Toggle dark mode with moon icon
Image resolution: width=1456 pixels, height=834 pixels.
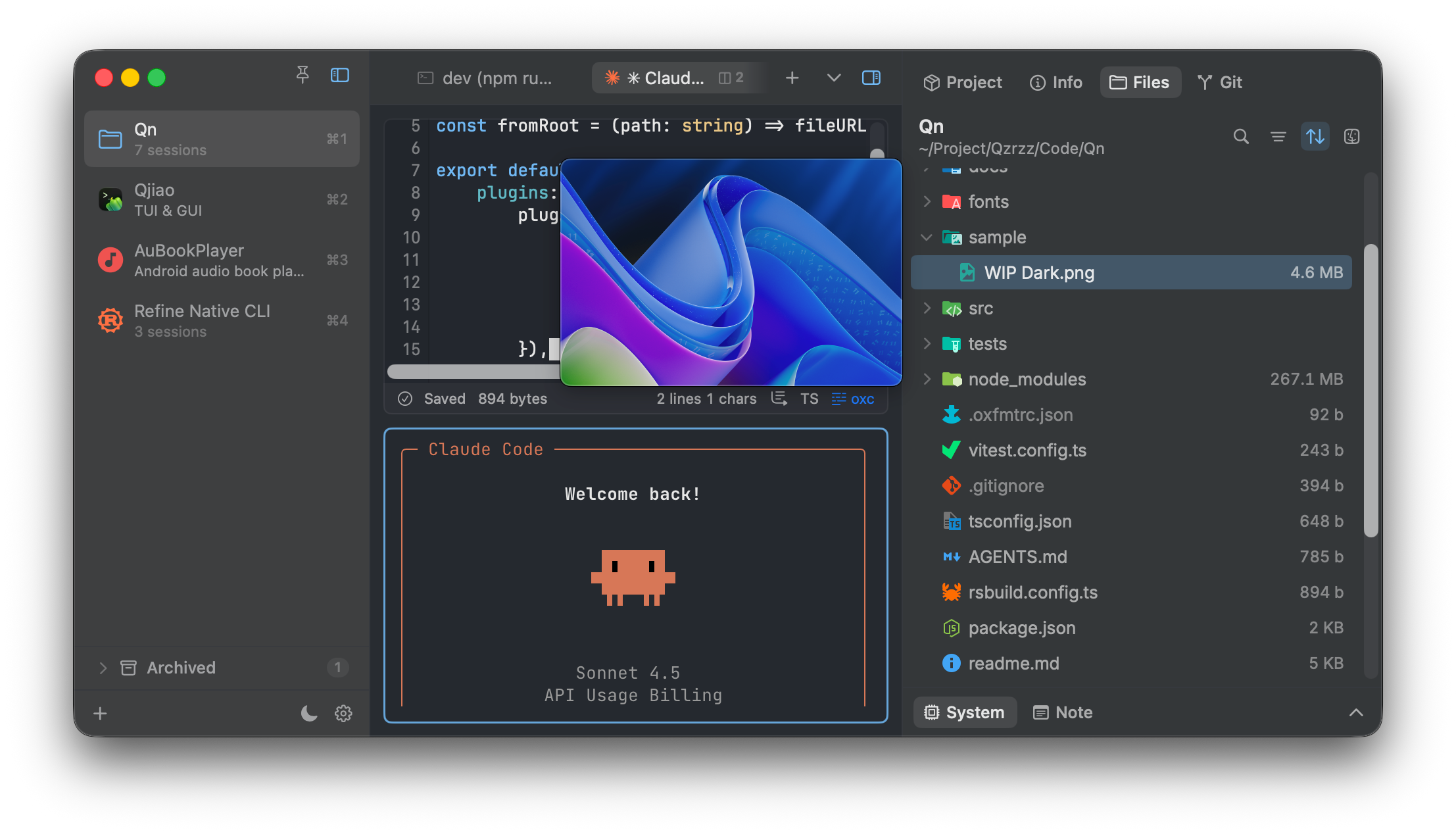pyautogui.click(x=308, y=714)
